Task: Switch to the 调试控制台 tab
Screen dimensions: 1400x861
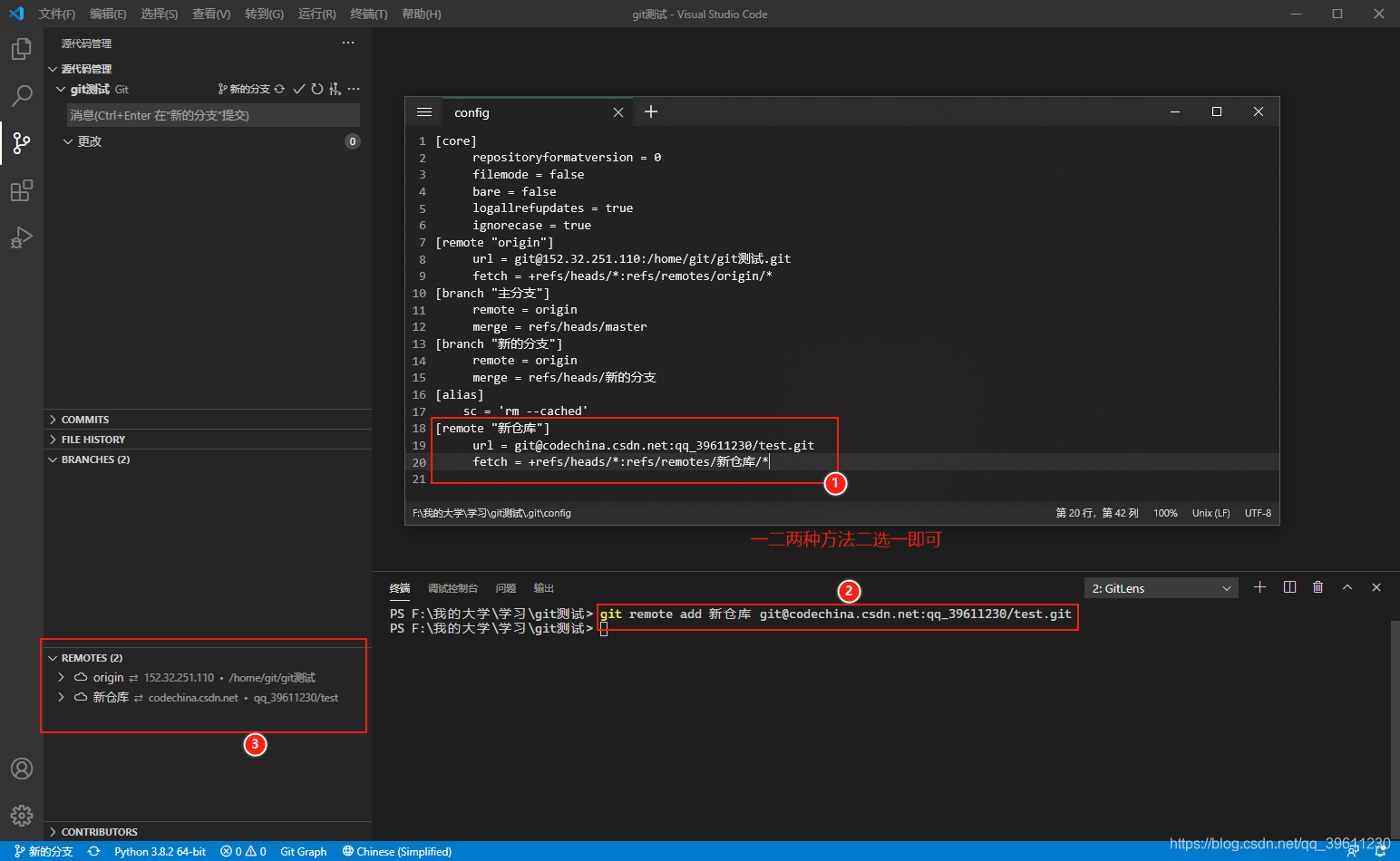Action: (453, 587)
